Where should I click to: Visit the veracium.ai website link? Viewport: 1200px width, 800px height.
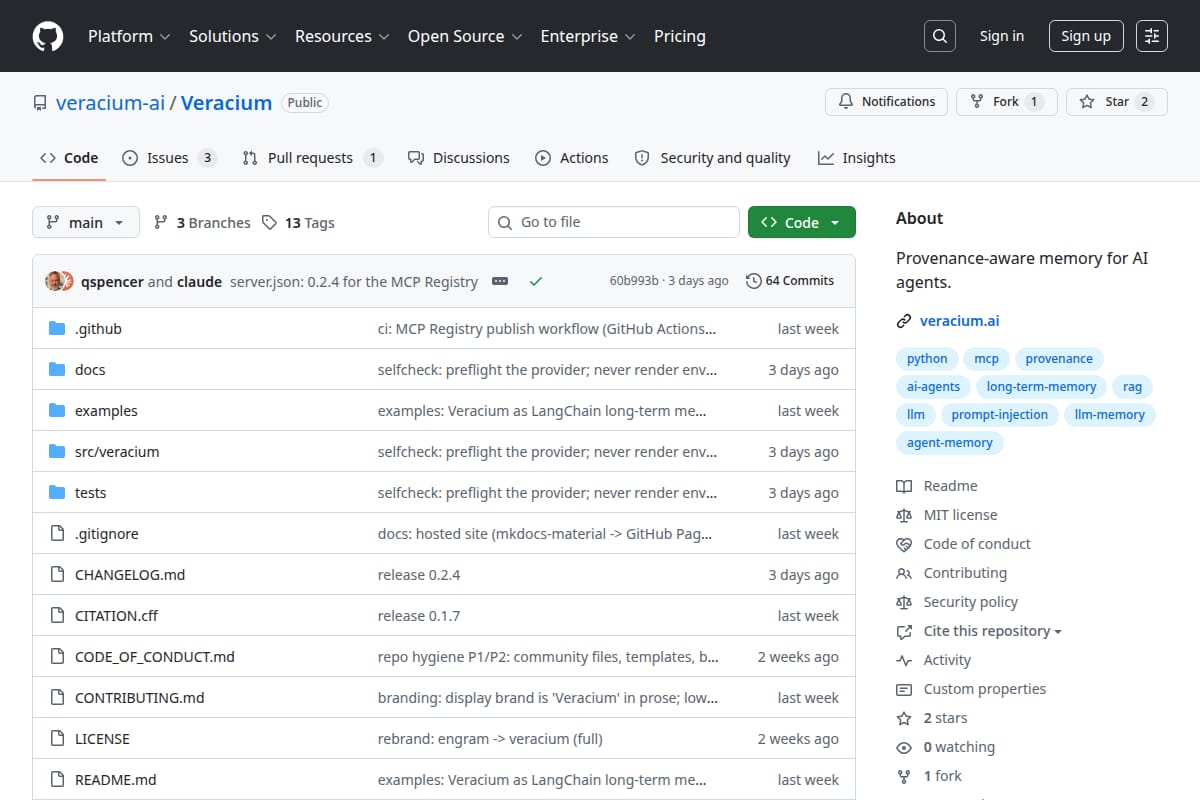point(959,321)
